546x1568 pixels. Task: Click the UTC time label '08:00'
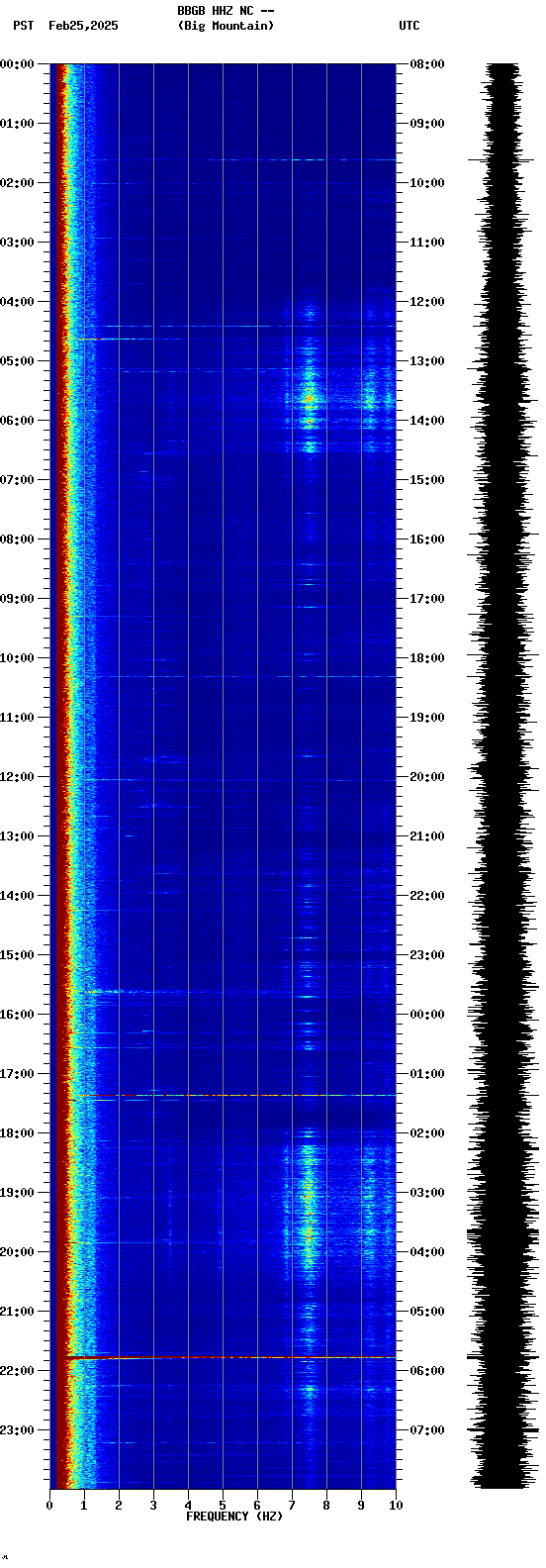[x=427, y=64]
